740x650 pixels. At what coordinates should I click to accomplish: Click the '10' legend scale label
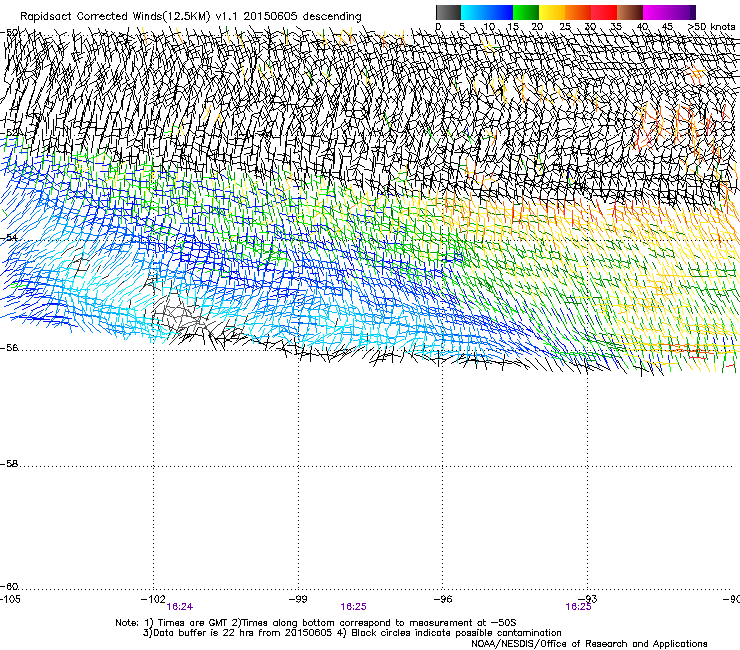(489, 26)
